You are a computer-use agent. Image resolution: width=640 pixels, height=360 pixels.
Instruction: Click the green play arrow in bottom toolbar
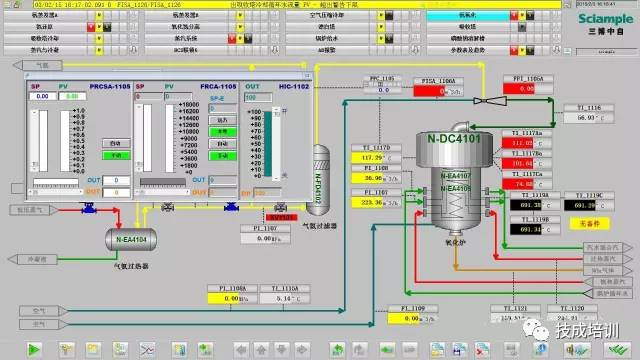pos(33,350)
